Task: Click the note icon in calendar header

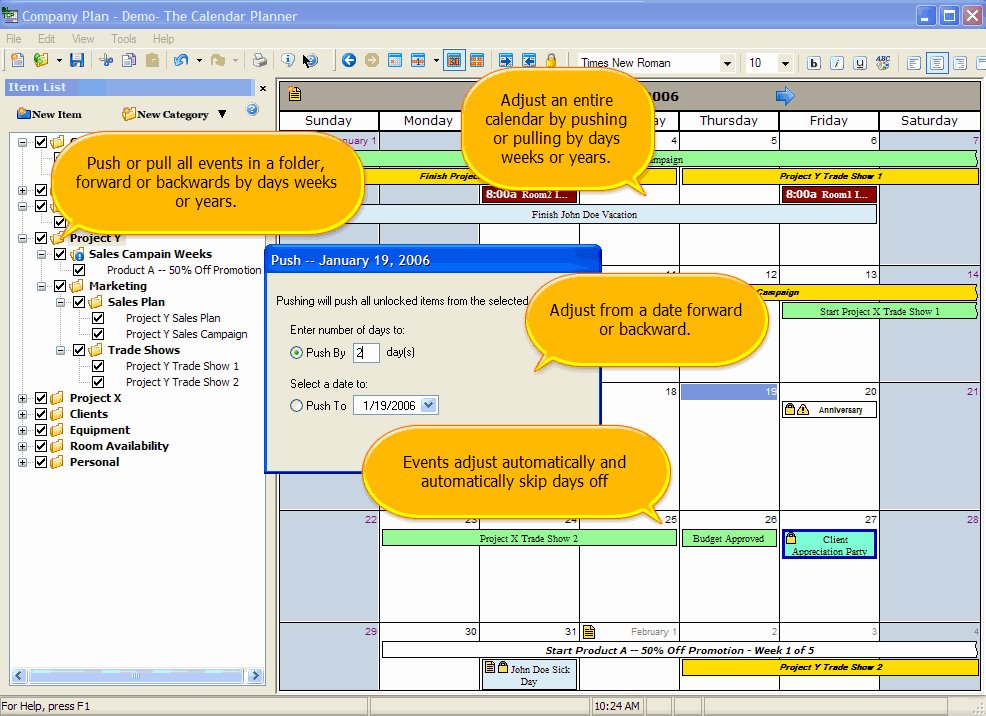Action: click(294, 94)
